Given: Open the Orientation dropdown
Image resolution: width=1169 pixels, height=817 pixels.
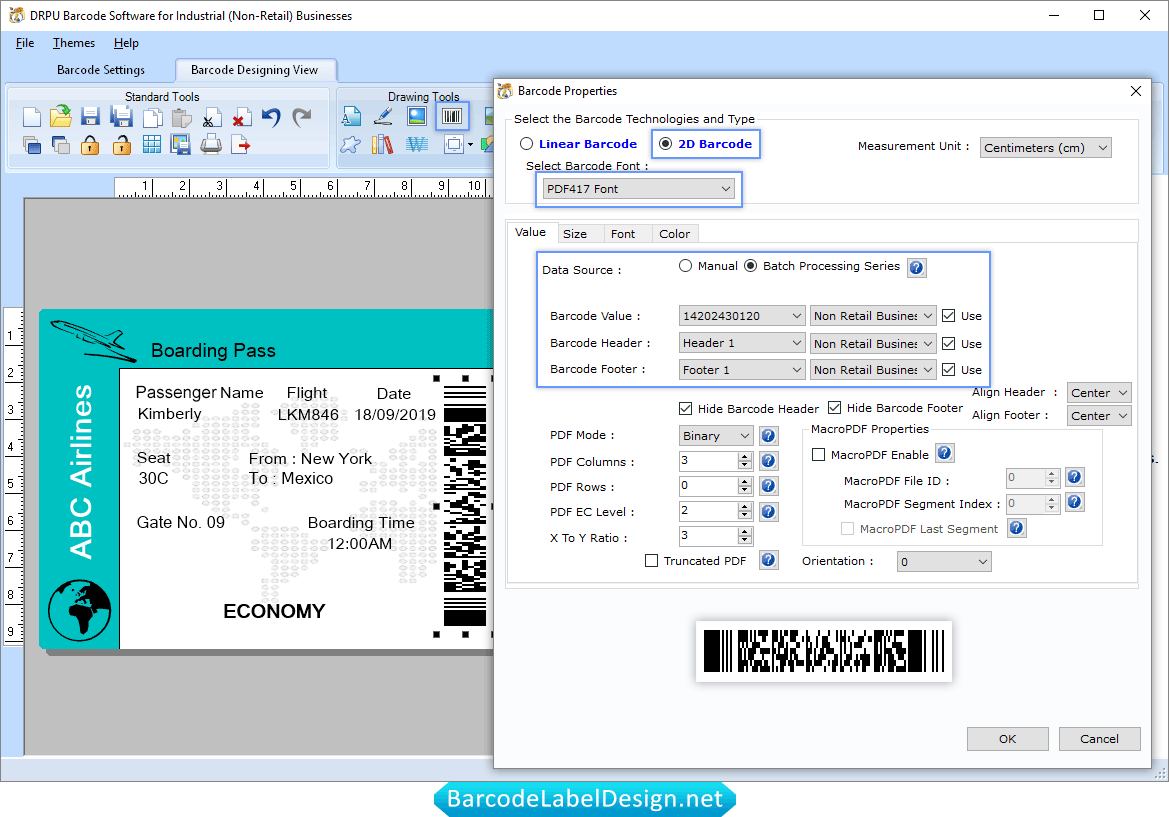Looking at the screenshot, I should click(944, 561).
